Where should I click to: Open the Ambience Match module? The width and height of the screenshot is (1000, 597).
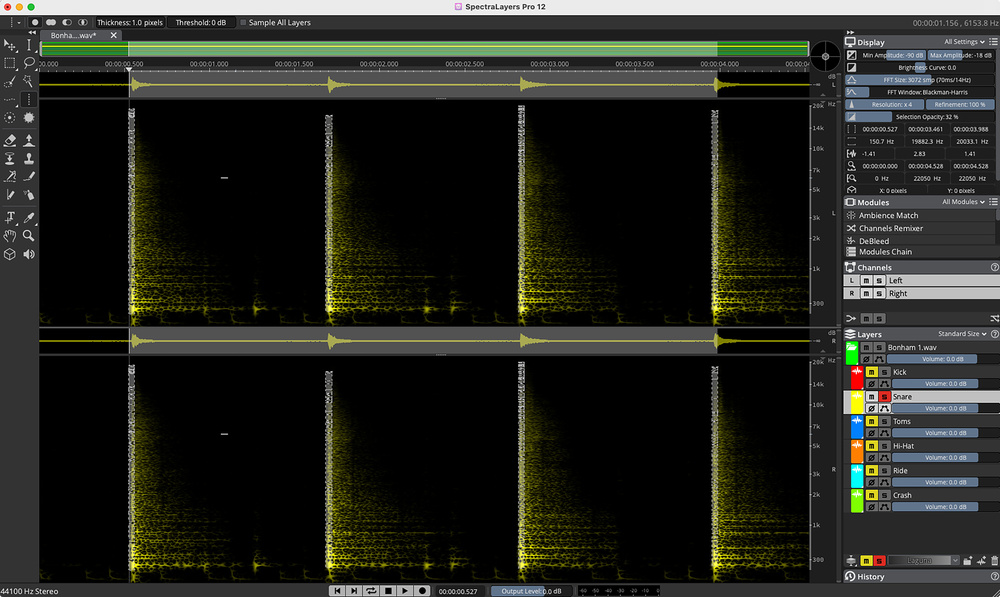pos(888,215)
